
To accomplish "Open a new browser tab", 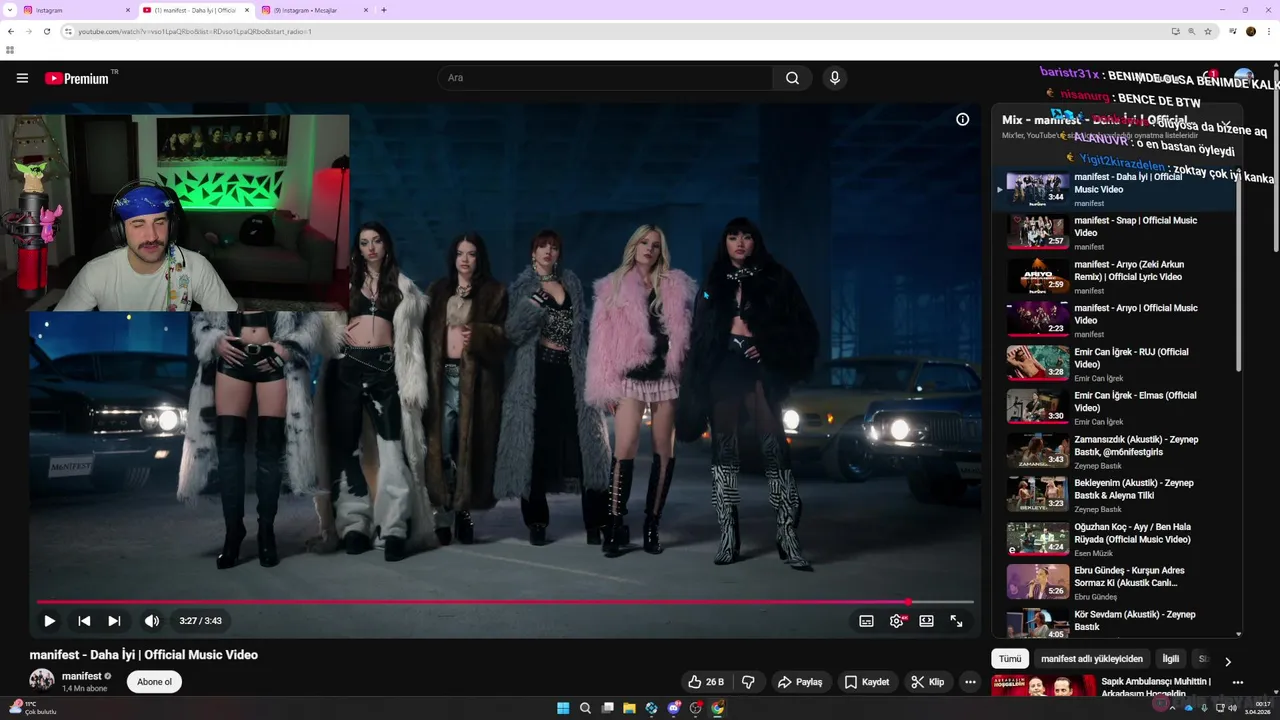I will click(384, 10).
